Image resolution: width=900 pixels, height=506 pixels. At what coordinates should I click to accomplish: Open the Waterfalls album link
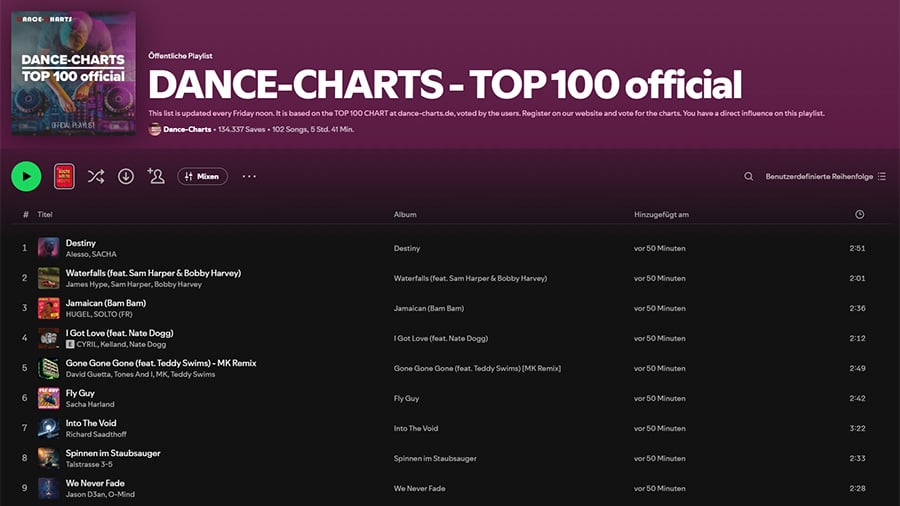click(x=470, y=278)
